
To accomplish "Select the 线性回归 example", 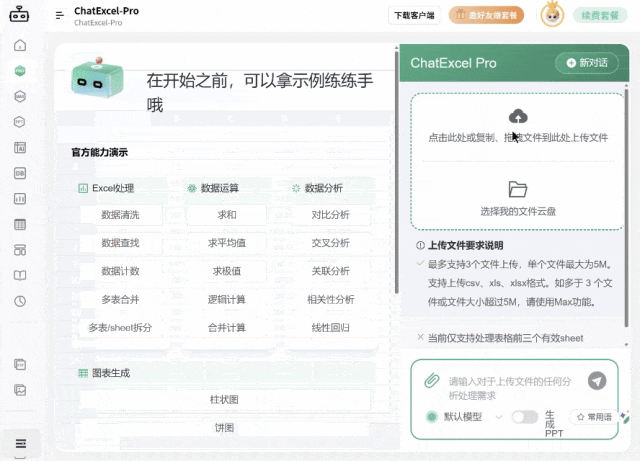I will (x=331, y=328).
